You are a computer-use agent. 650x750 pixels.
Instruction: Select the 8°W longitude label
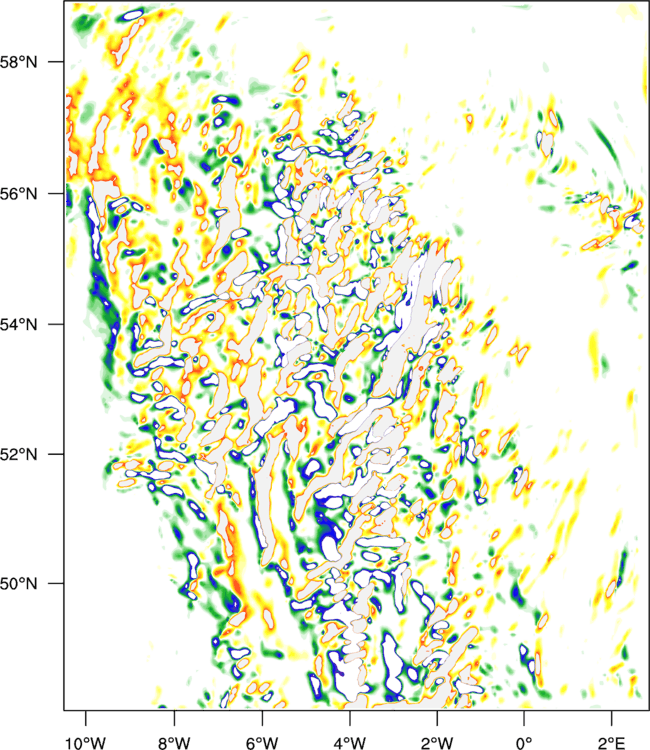[x=174, y=742]
